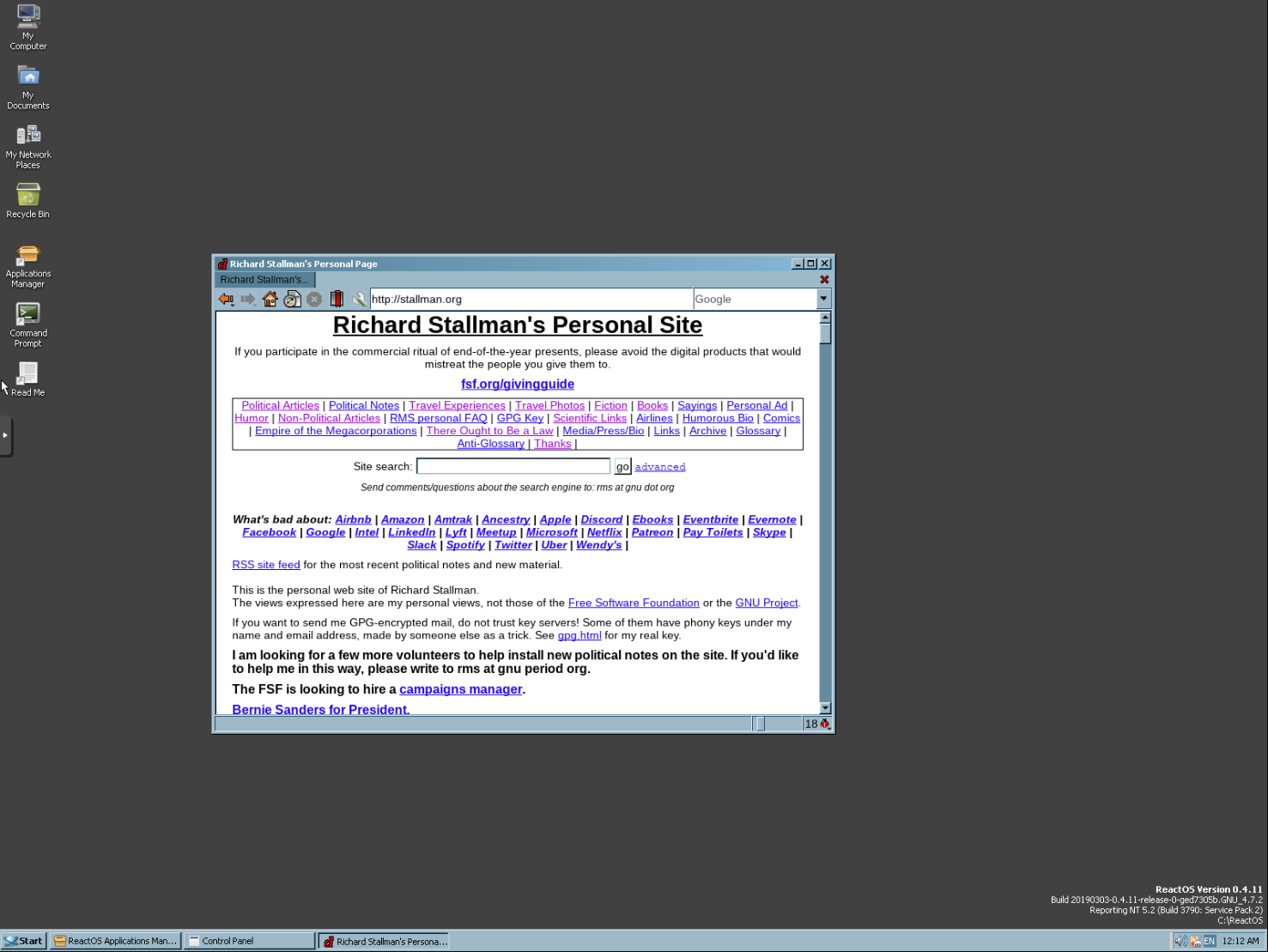Open the Humorous Bio link
Screen dimensions: 1268x952
click(718, 418)
